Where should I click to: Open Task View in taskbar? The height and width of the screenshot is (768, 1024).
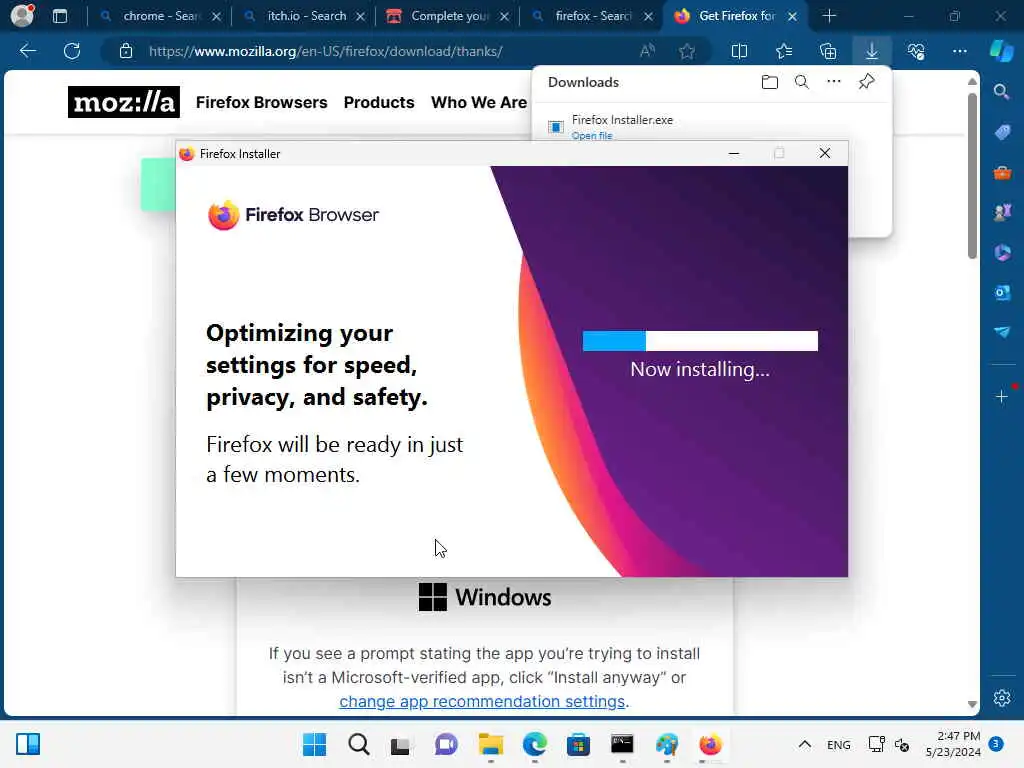pyautogui.click(x=400, y=744)
